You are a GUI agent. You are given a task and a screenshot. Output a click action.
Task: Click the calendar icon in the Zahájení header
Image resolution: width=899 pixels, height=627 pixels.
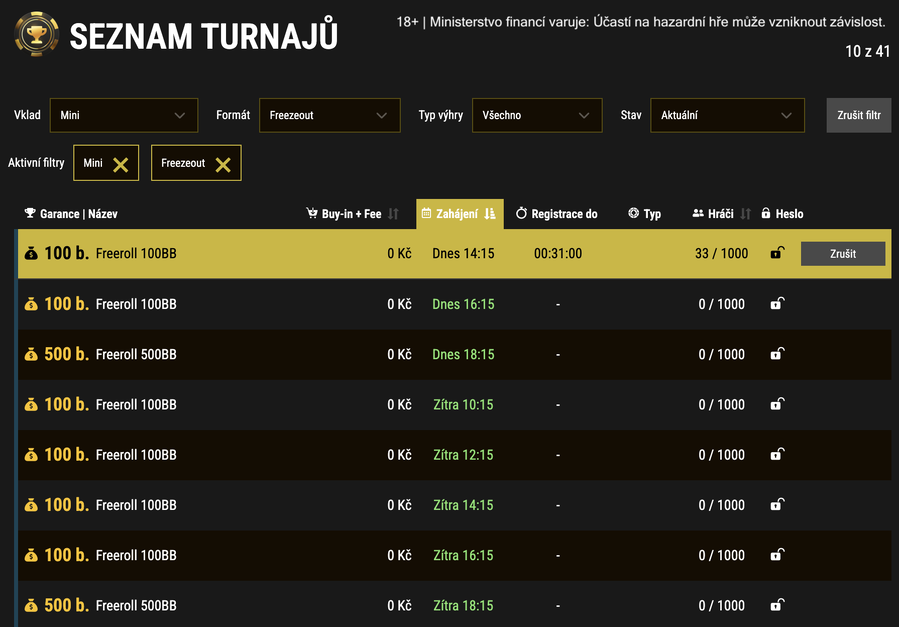tap(429, 213)
